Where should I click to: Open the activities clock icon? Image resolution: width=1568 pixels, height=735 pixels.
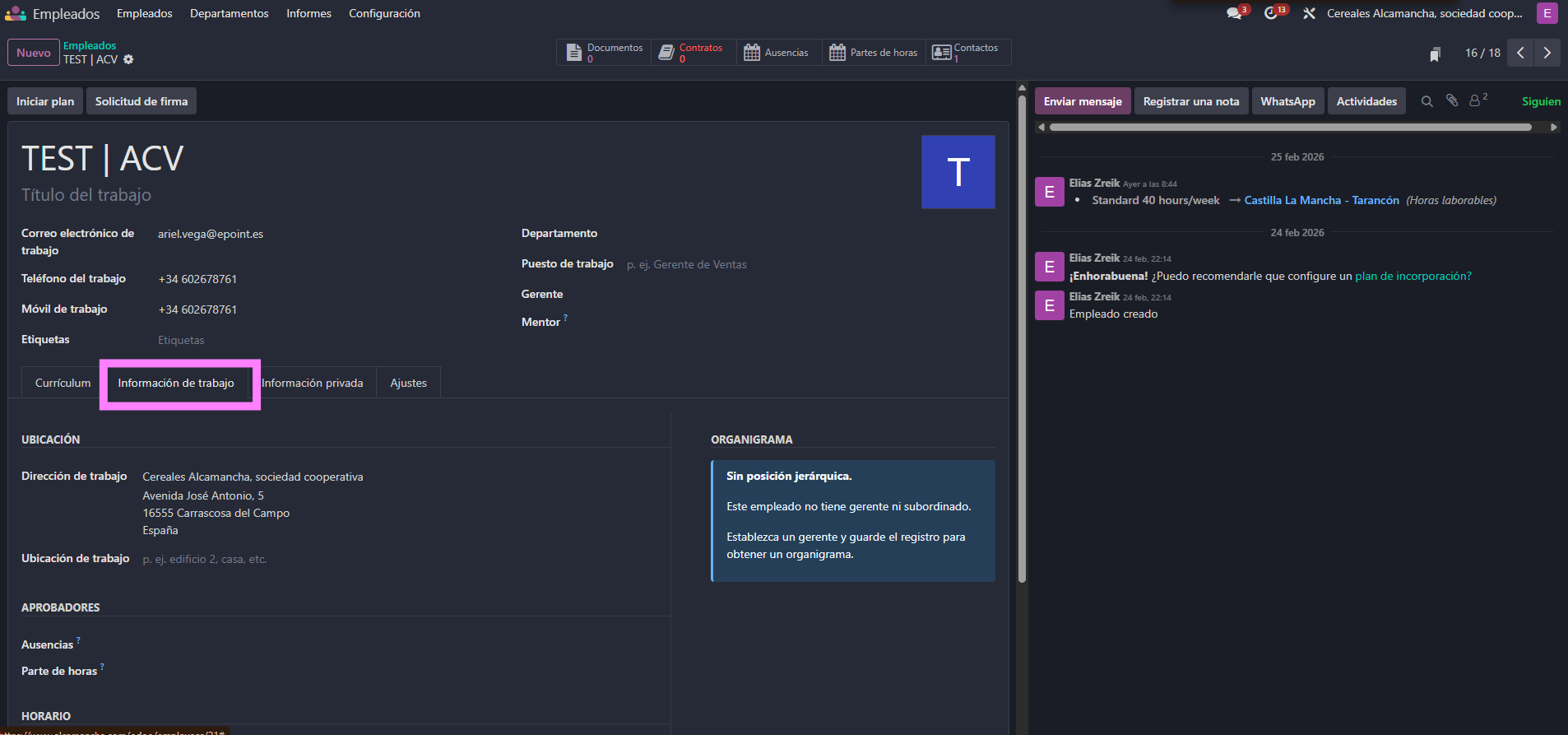coord(1271,14)
